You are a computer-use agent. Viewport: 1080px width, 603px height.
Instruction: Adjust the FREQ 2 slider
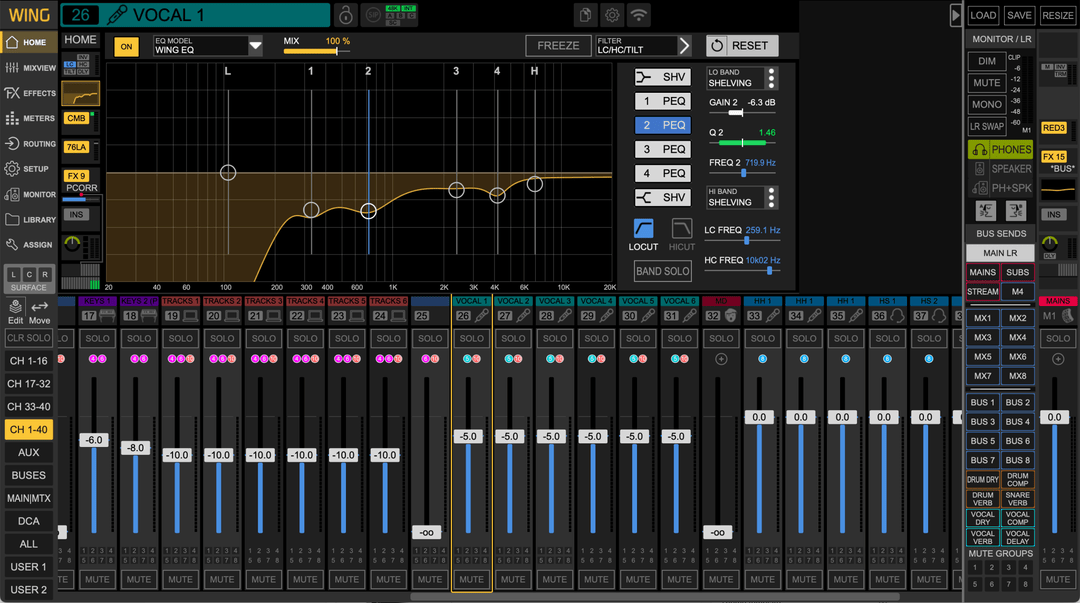click(744, 174)
